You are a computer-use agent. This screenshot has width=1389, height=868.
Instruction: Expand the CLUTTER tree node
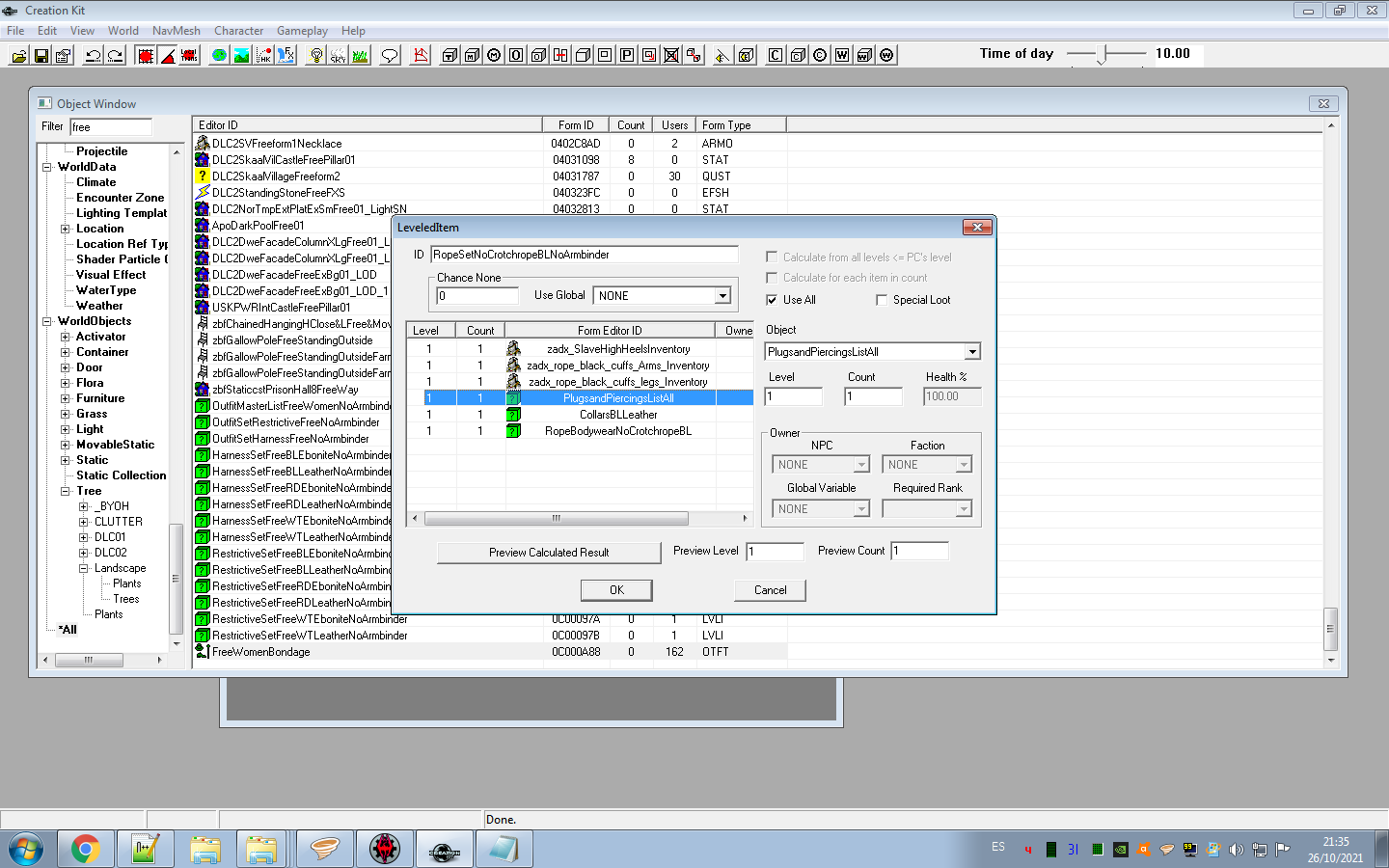coord(83,522)
